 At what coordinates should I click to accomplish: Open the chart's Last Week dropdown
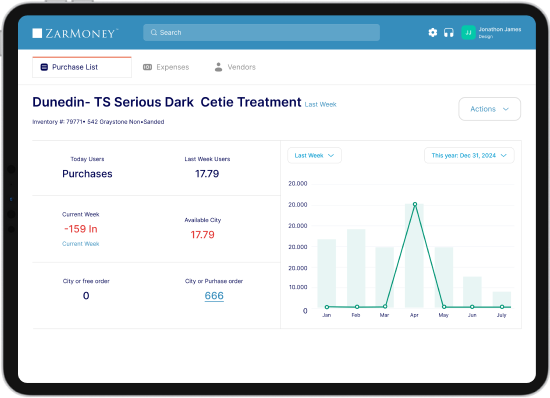[314, 155]
